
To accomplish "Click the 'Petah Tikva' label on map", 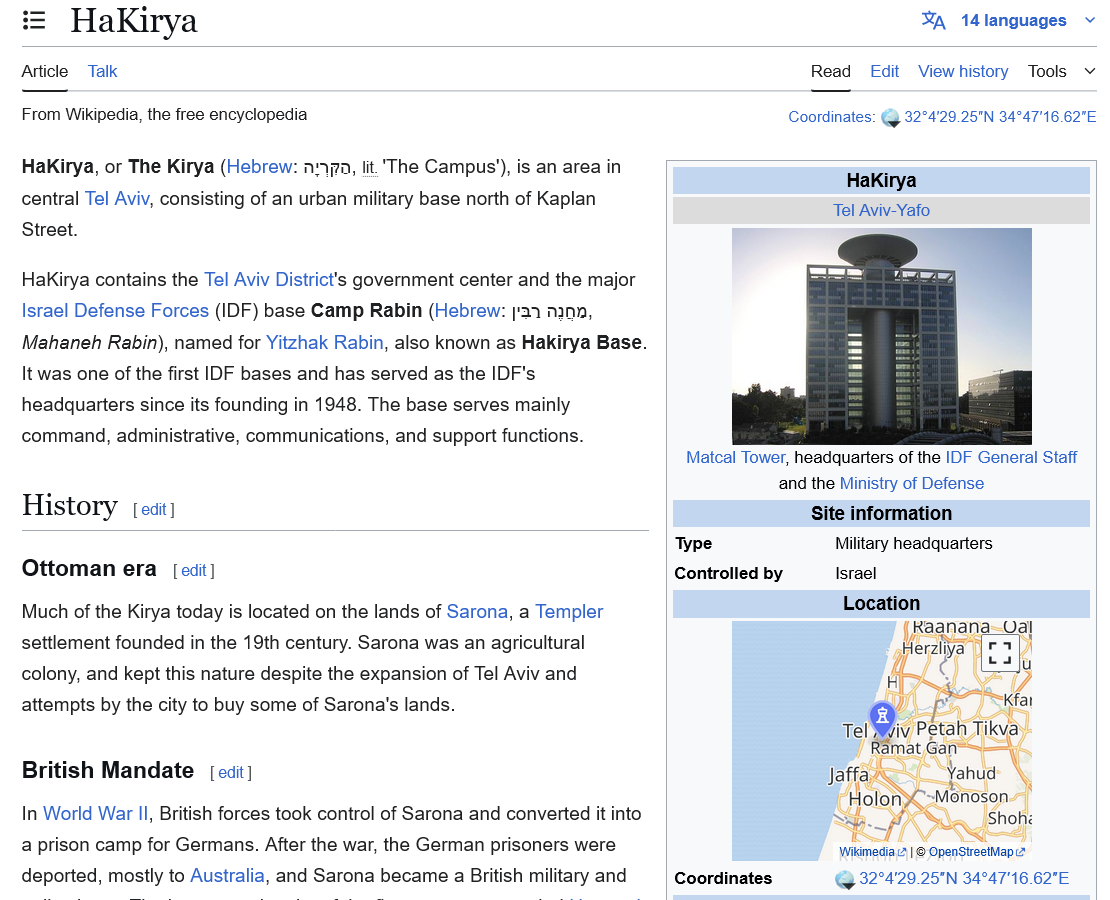I will coord(967,729).
